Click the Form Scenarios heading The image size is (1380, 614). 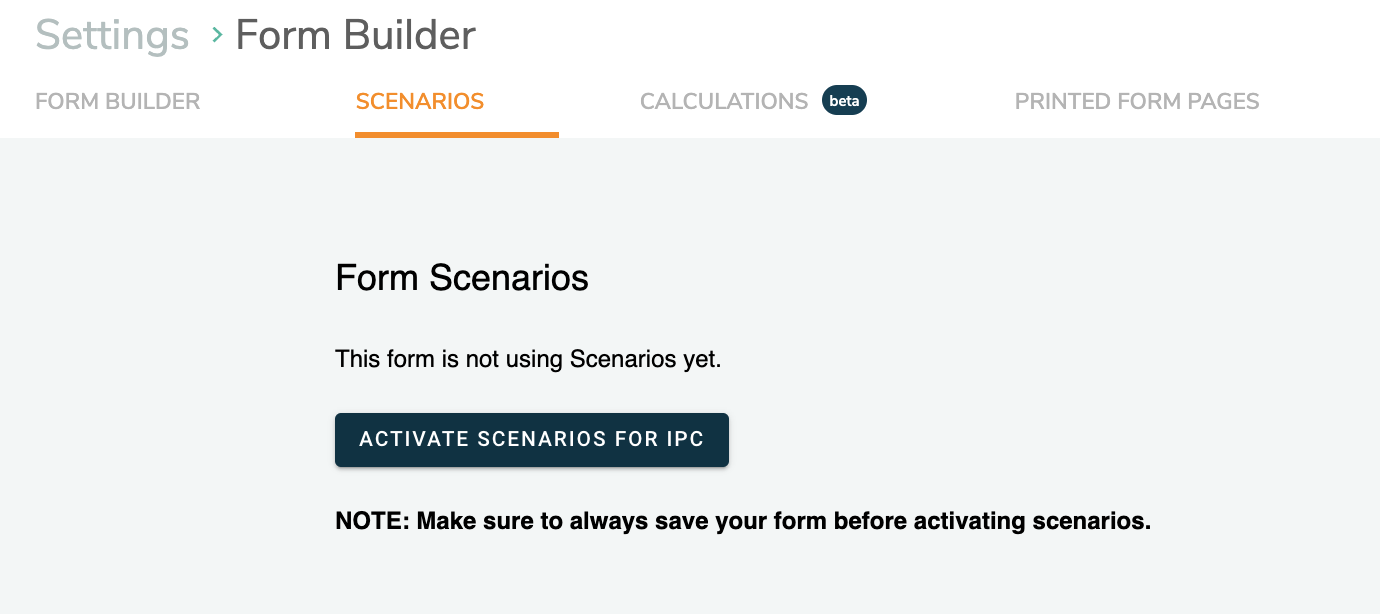click(x=462, y=277)
